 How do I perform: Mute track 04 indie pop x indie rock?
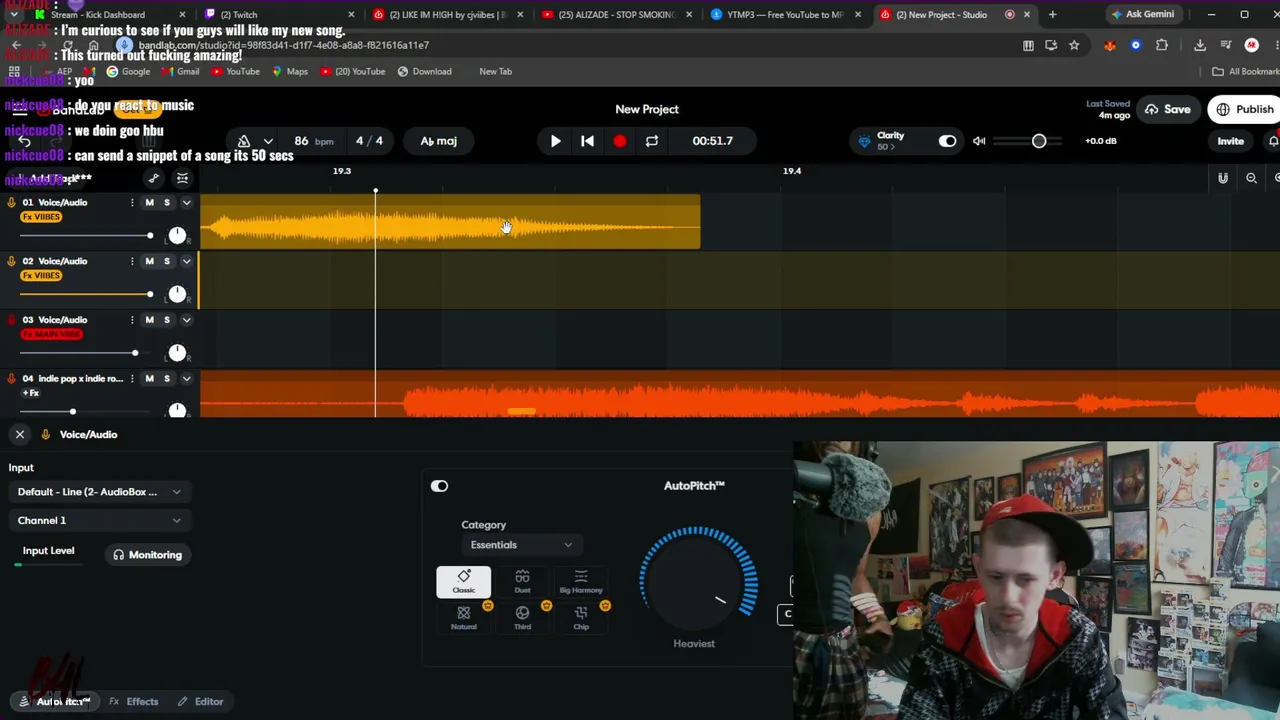pyautogui.click(x=150, y=379)
